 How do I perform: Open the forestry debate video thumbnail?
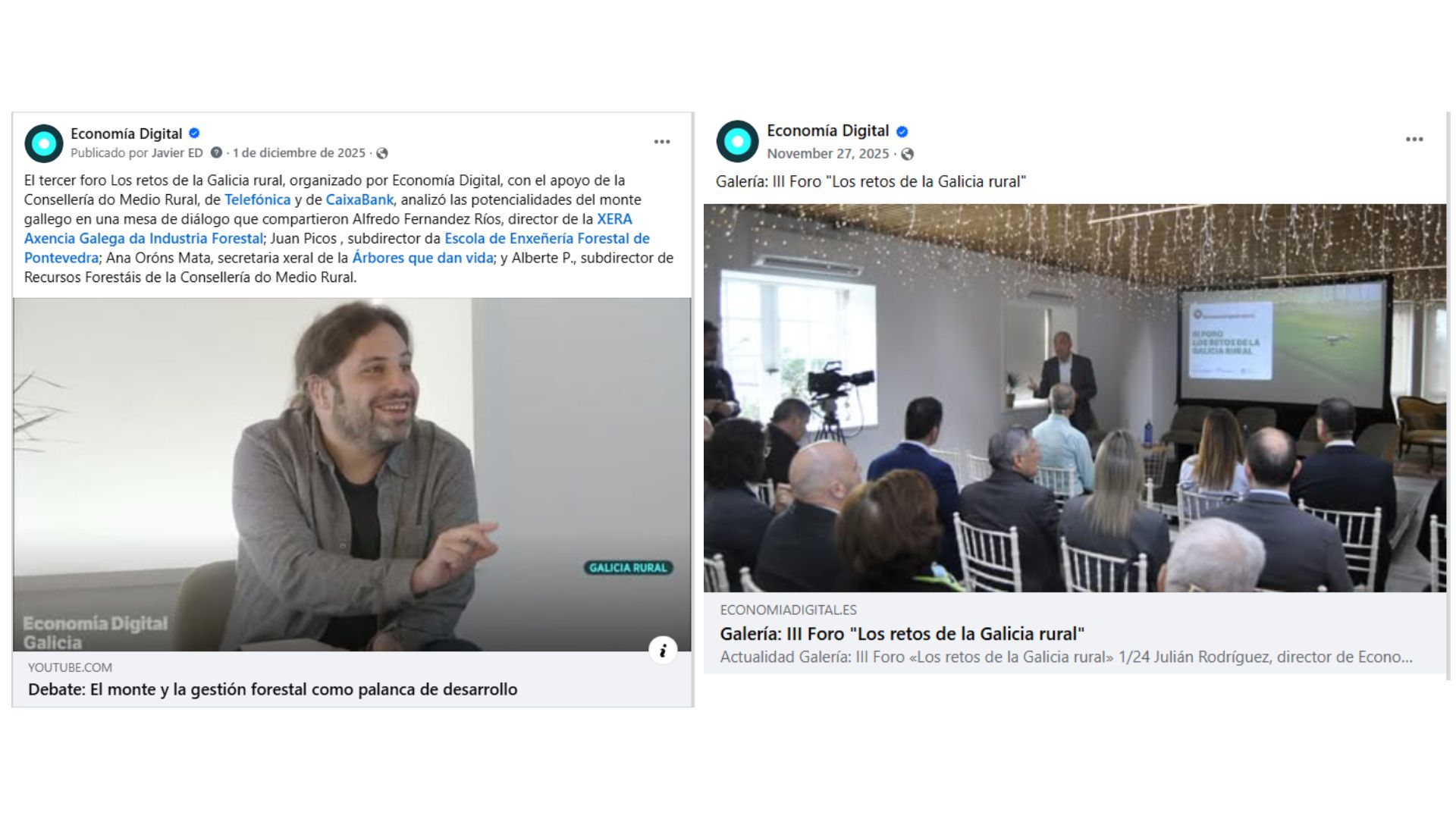pos(352,475)
